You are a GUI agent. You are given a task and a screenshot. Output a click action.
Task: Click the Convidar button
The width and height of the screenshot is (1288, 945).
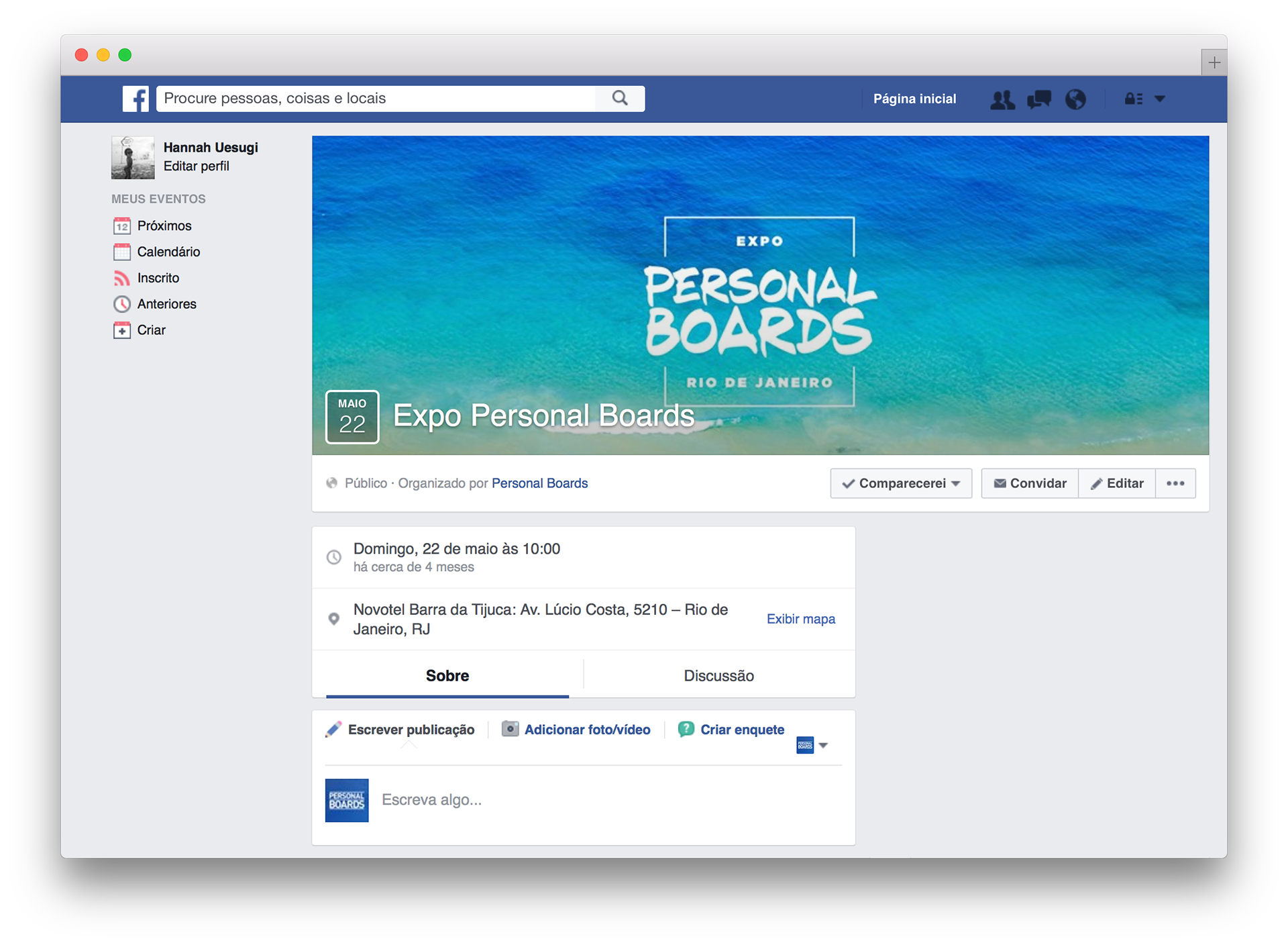click(1030, 483)
